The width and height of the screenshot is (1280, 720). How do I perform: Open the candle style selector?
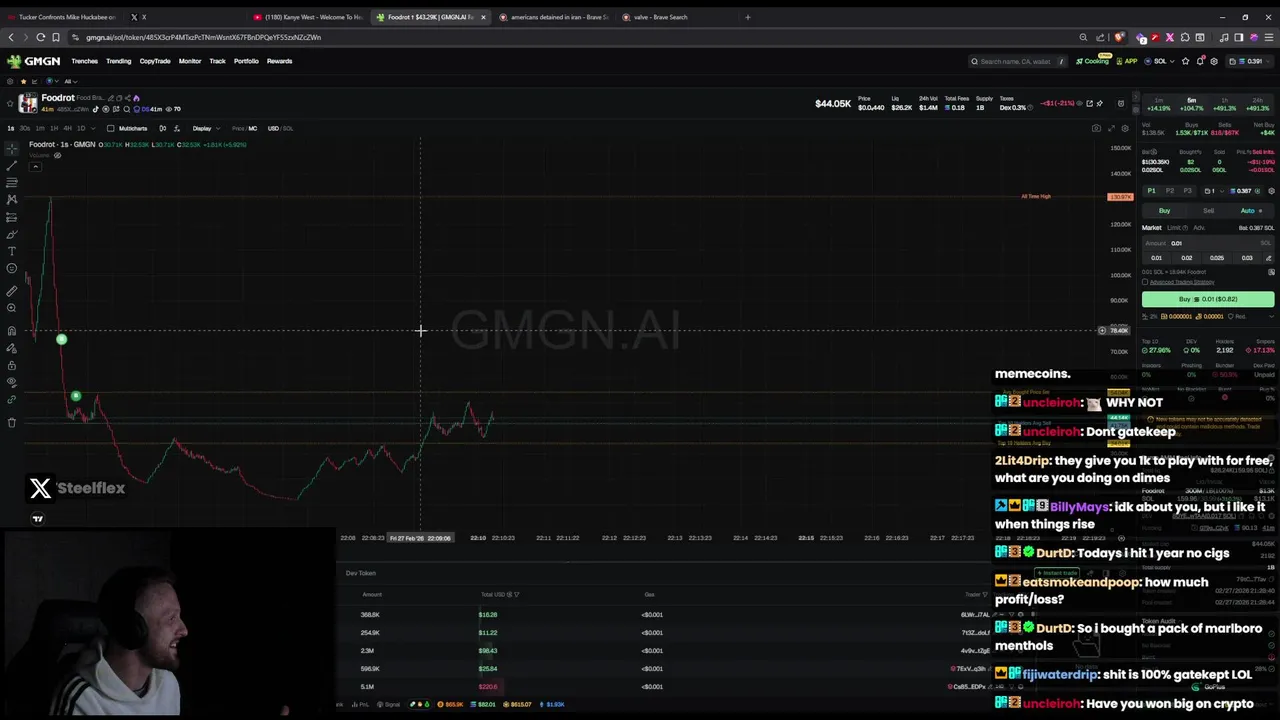coord(163,128)
